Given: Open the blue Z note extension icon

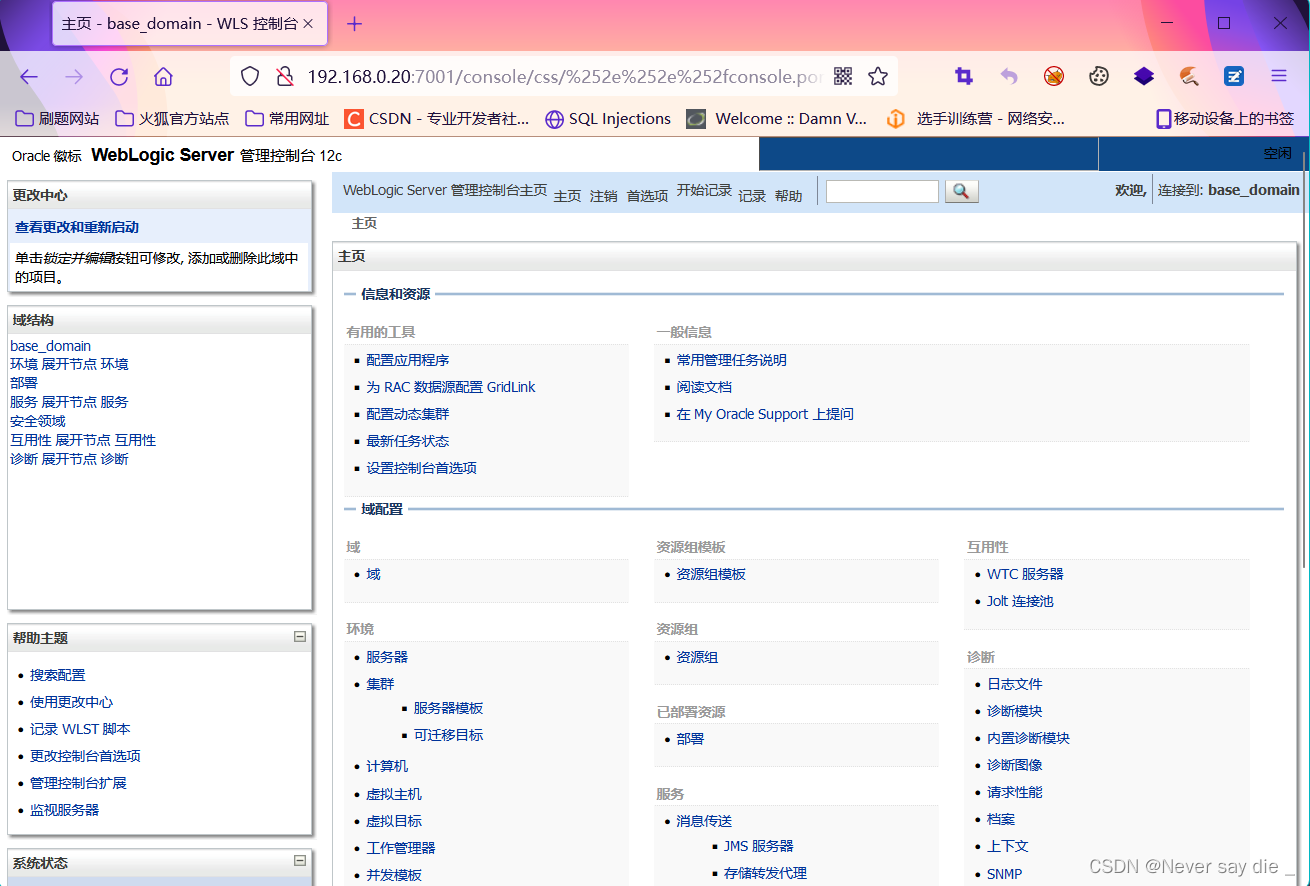Looking at the screenshot, I should coord(1233,76).
